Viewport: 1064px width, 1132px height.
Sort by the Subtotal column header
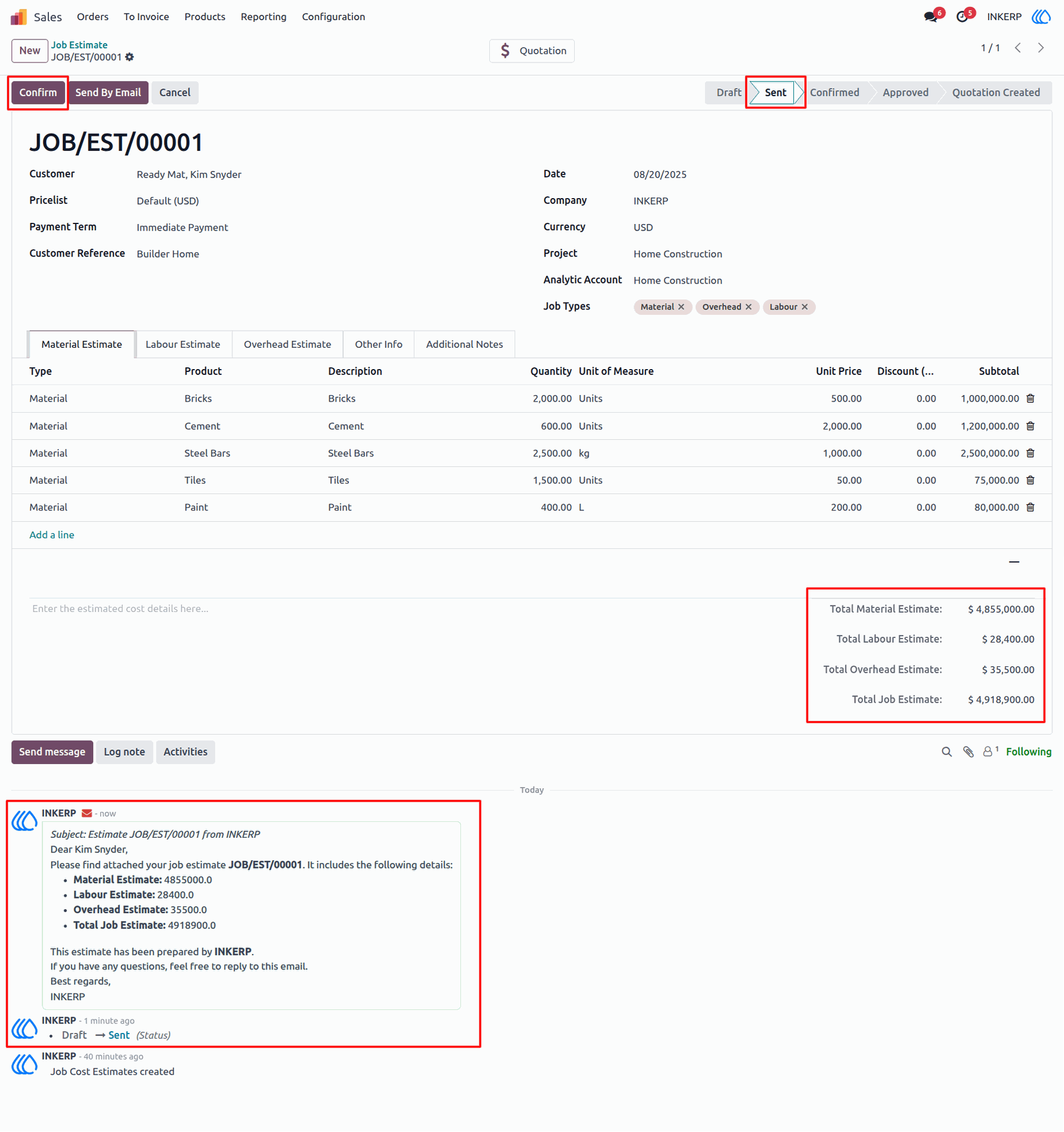[999, 371]
